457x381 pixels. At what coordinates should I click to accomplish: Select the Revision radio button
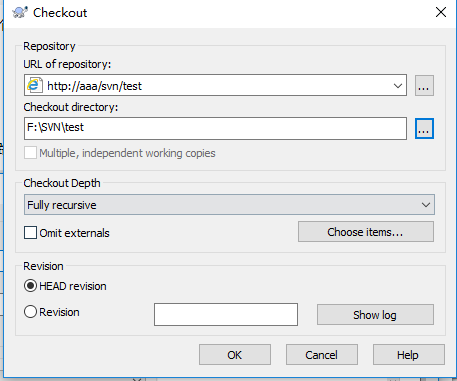point(30,312)
